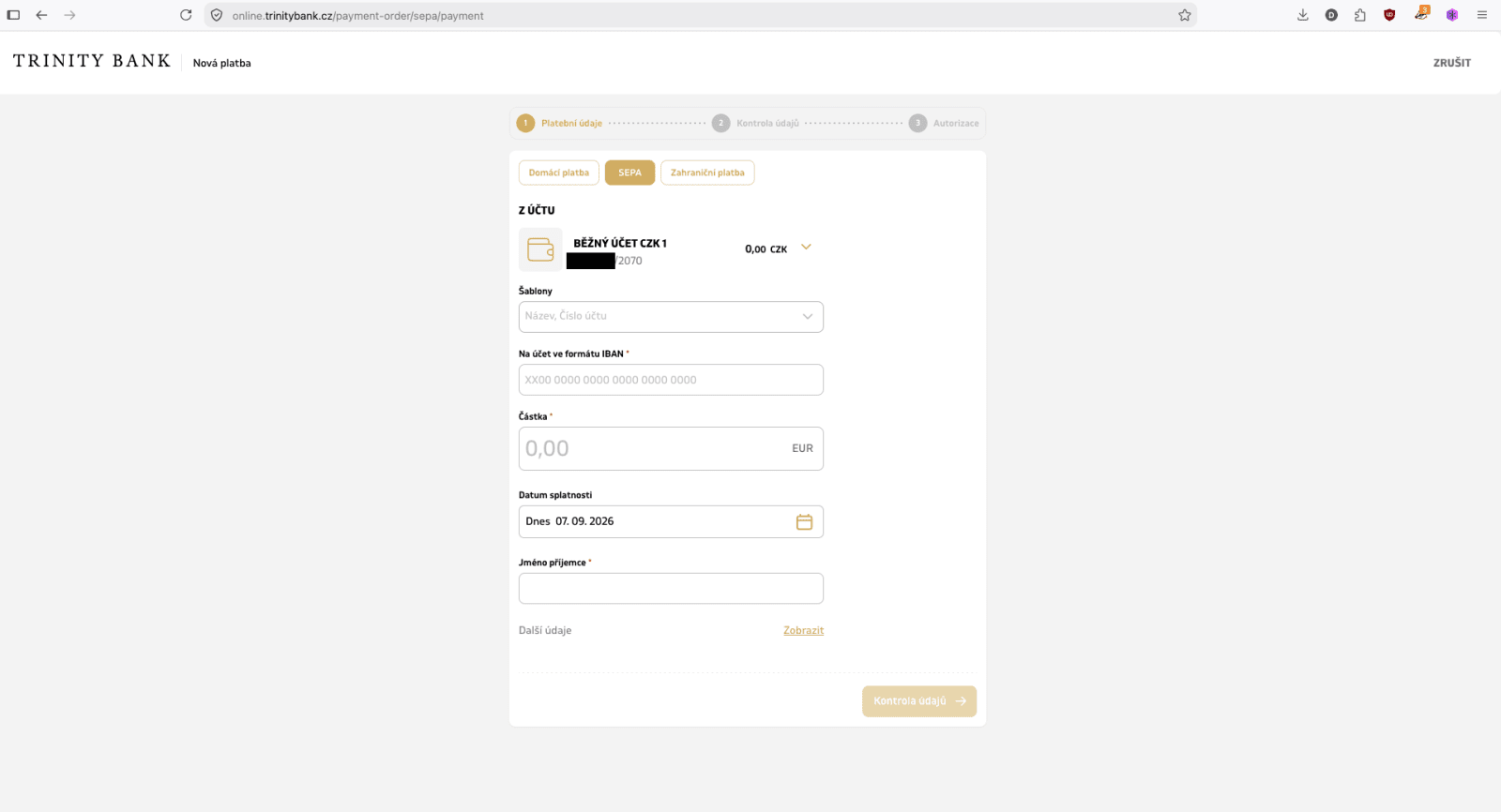Click the Nová platba heading
The height and width of the screenshot is (812, 1501).
(x=222, y=63)
